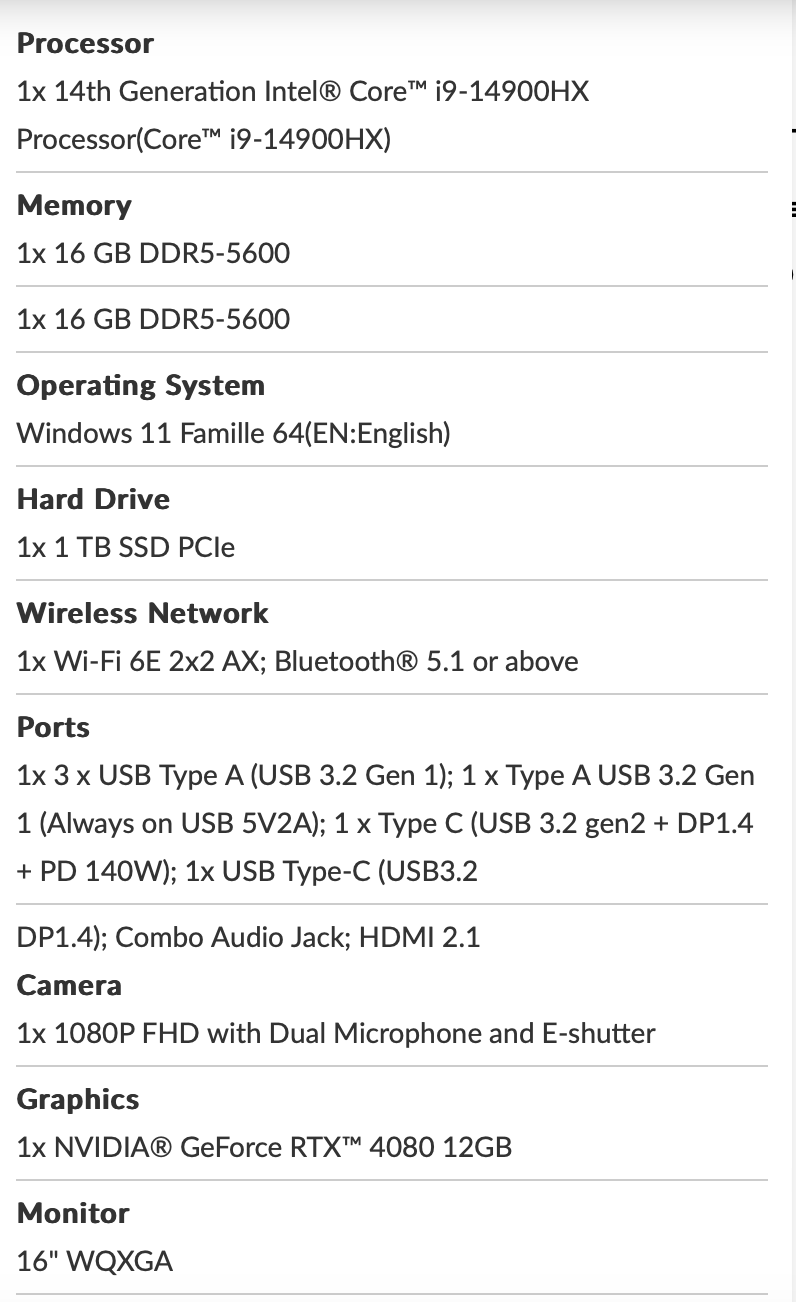Click the Combo Audio Jack HDMI 2.1 line
Screen dimensions: 796x1302
coord(248,937)
